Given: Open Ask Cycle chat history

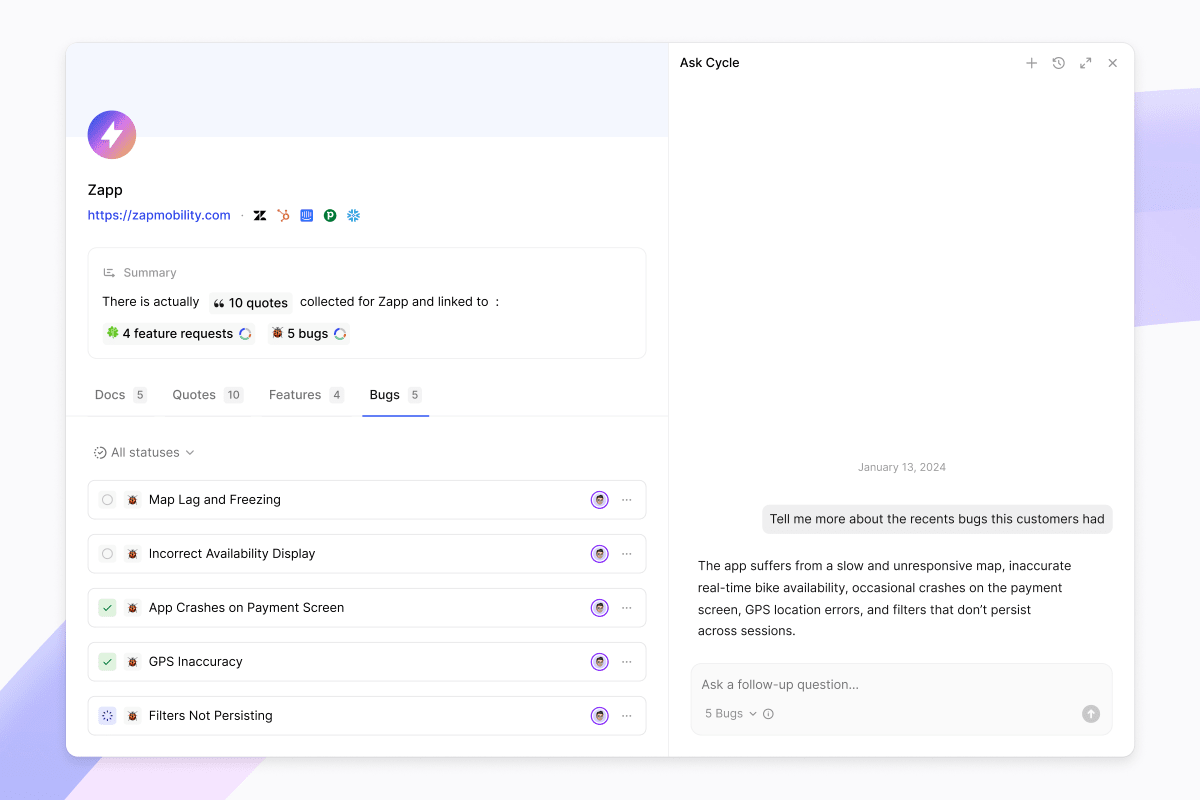Looking at the screenshot, I should pos(1059,63).
